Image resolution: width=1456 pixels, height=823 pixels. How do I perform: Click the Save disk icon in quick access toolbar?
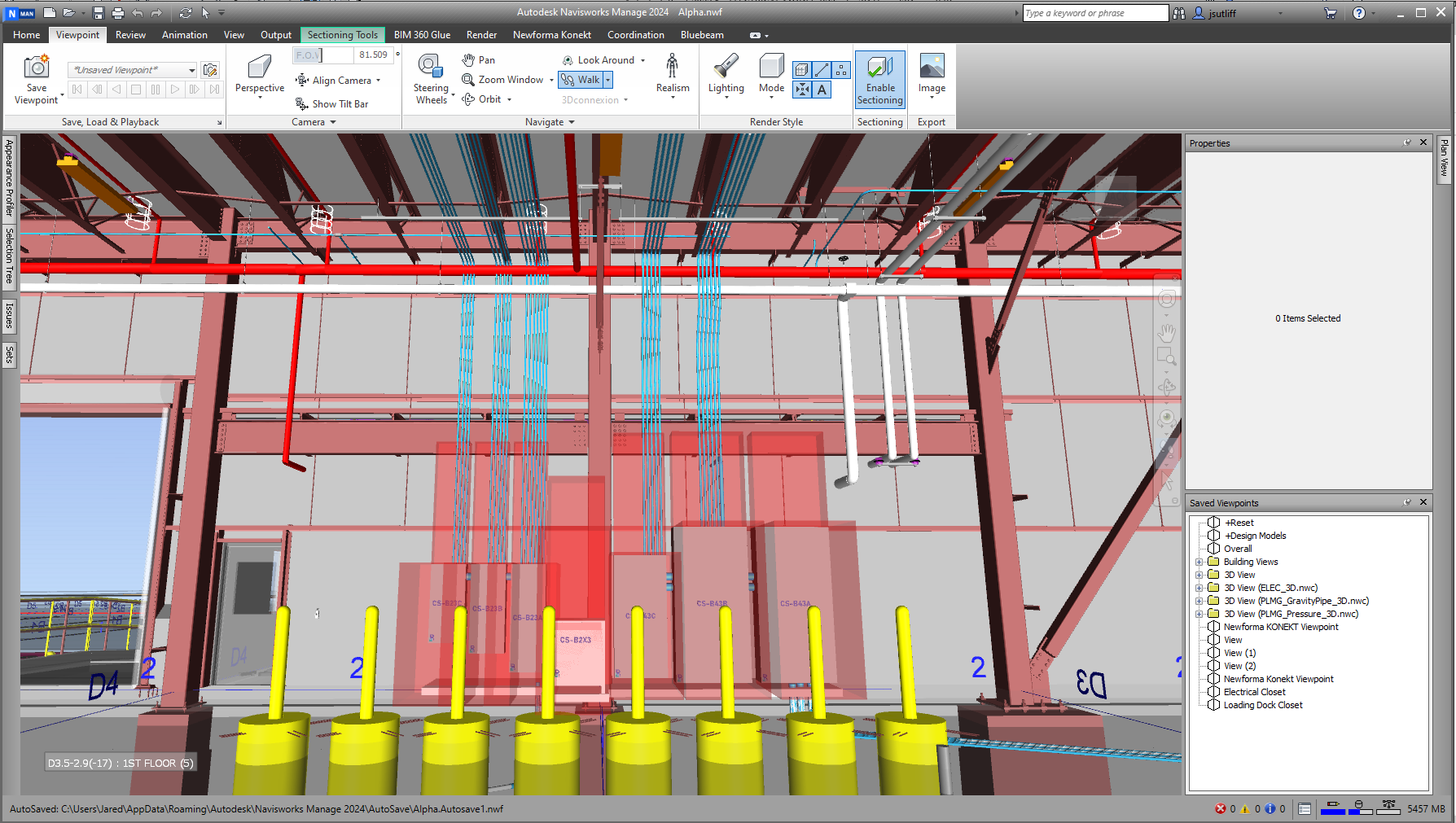99,12
